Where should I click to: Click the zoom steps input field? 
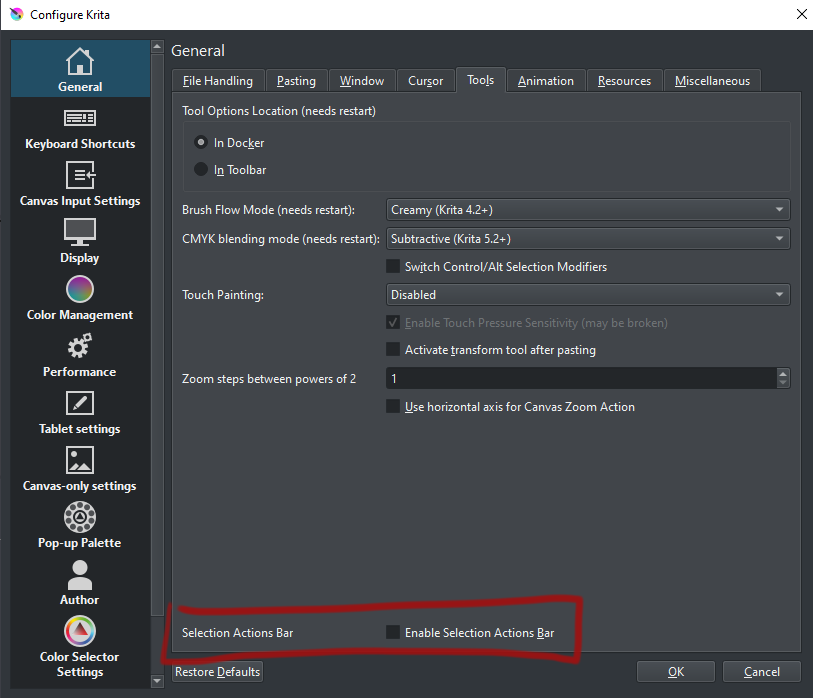[x=582, y=378]
